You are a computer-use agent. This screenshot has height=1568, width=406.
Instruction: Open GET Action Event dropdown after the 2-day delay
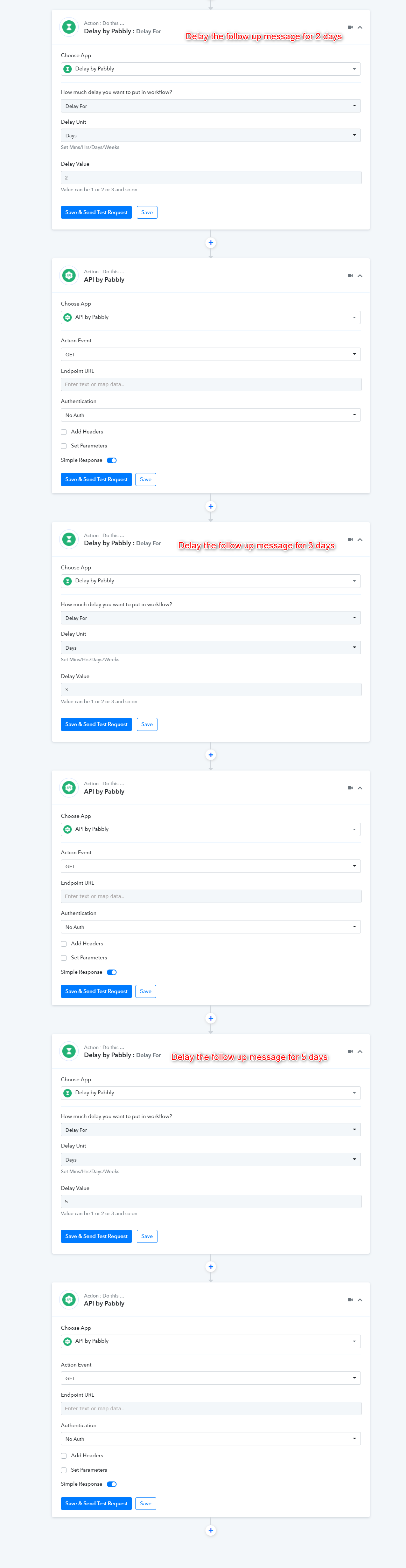tap(211, 354)
